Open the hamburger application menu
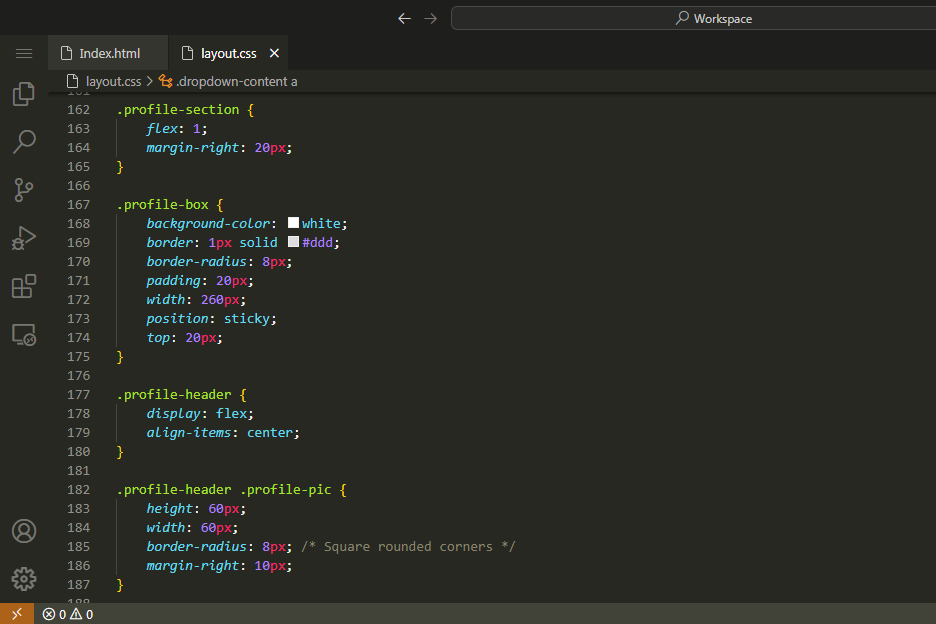 pos(24,54)
